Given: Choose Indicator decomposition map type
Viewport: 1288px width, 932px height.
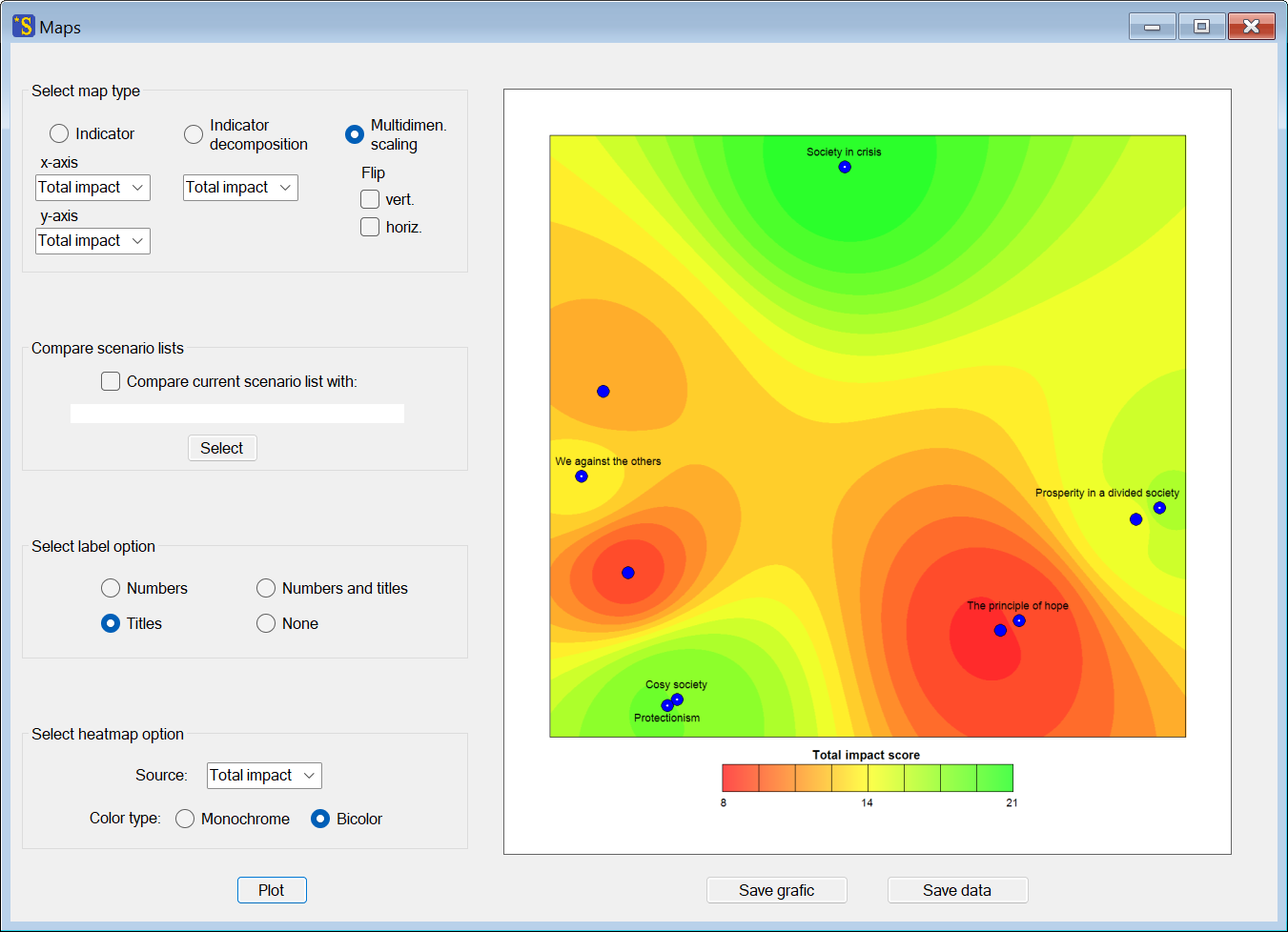Looking at the screenshot, I should click(194, 134).
